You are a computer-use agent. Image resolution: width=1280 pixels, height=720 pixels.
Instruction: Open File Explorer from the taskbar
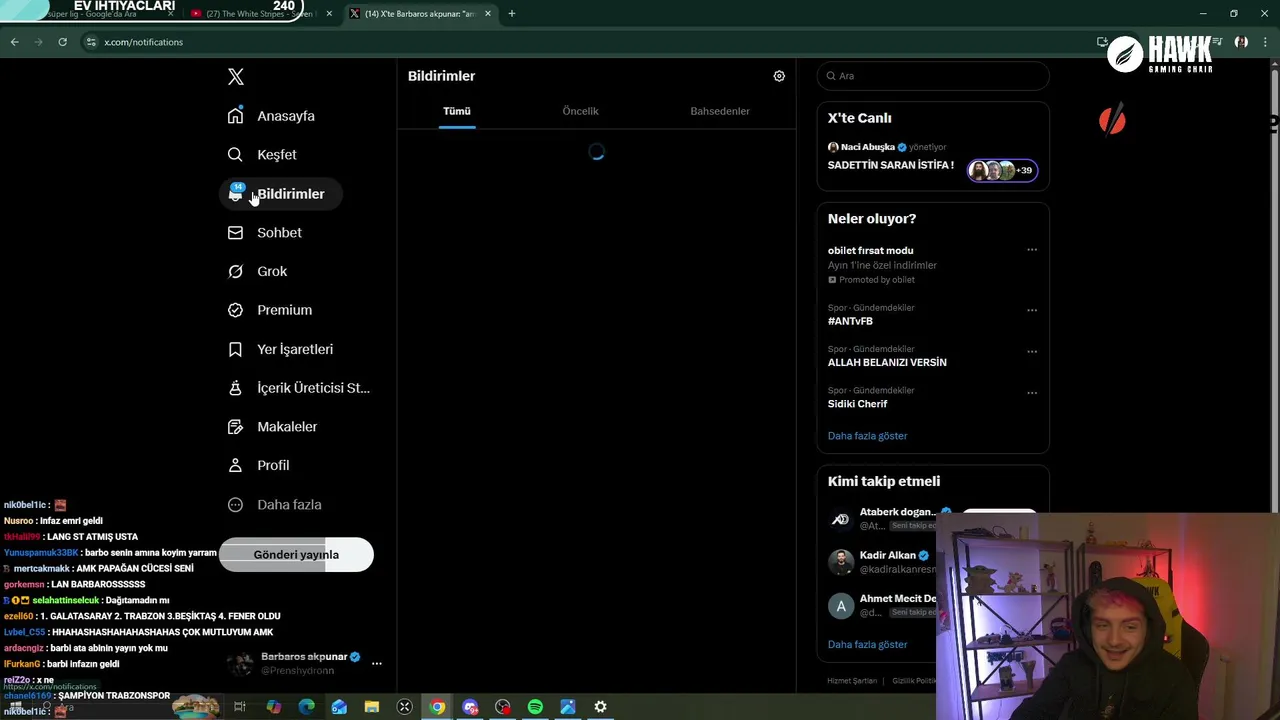[372, 707]
